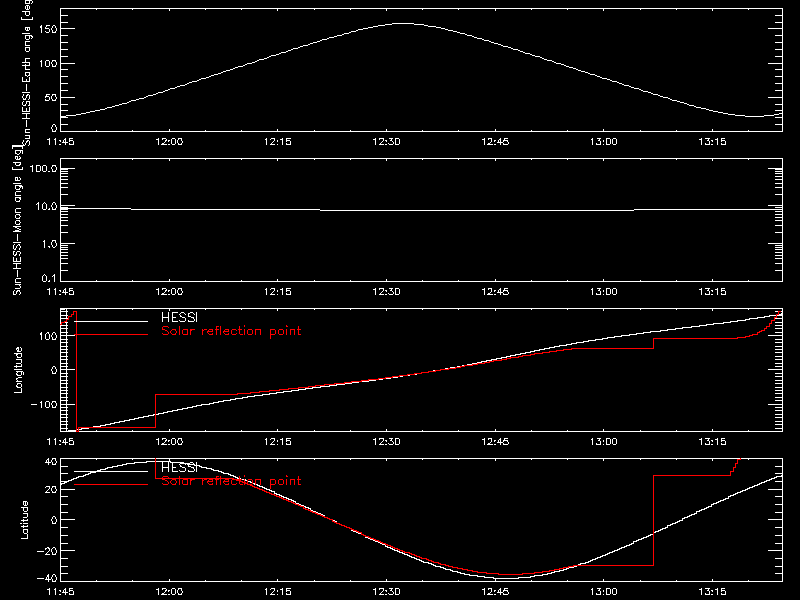Image resolution: width=800 pixels, height=600 pixels.
Task: Click 13:15 time label under Latitude plot
Action: pos(712,592)
